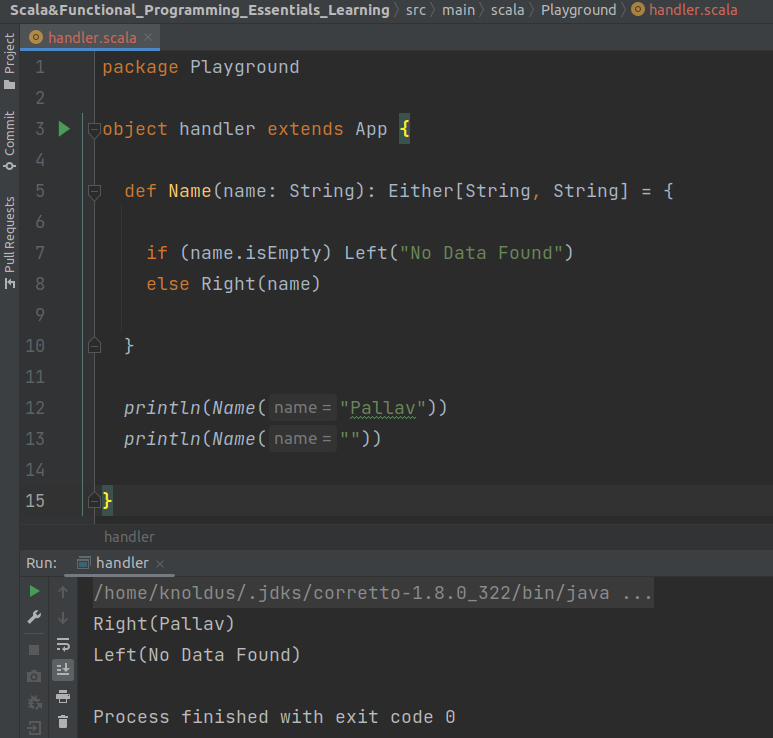The image size is (773, 738).
Task: Click the Right(Pallav) output line
Action: 164,624
